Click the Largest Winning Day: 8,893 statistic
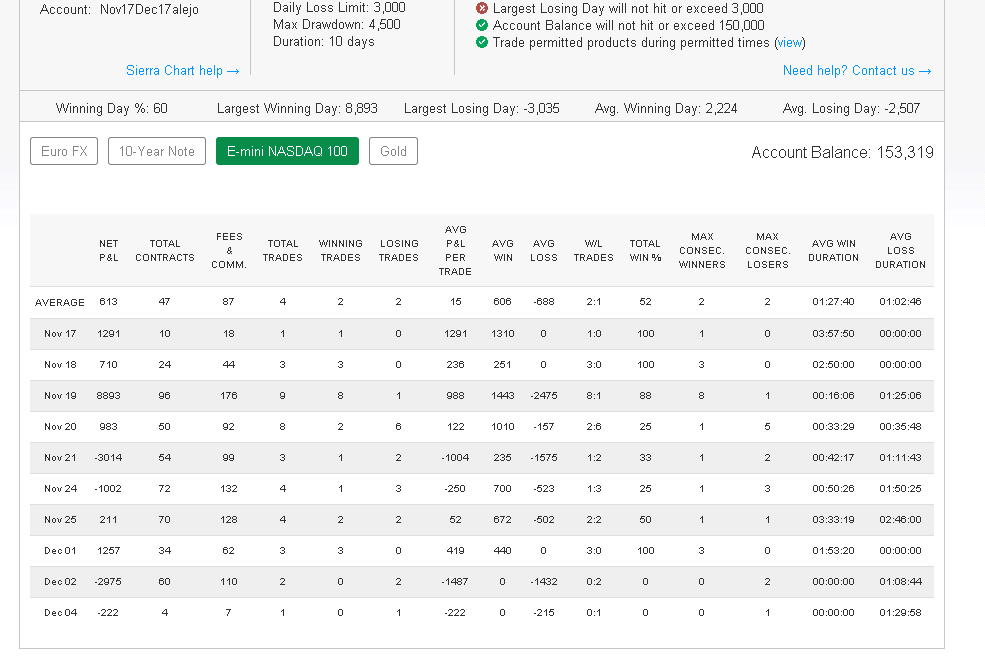Viewport: 985px width, 668px height. point(297,108)
